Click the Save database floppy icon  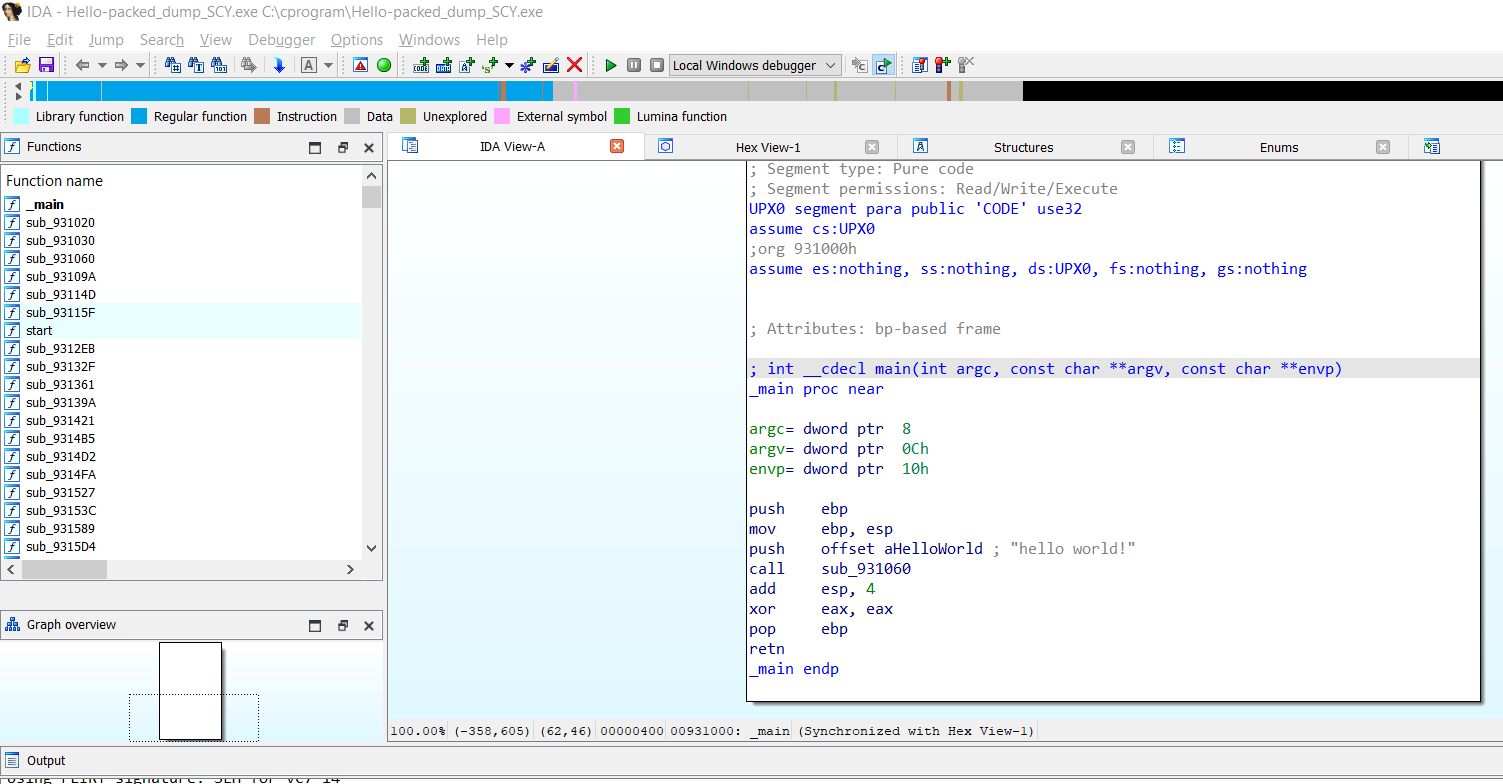(46, 65)
